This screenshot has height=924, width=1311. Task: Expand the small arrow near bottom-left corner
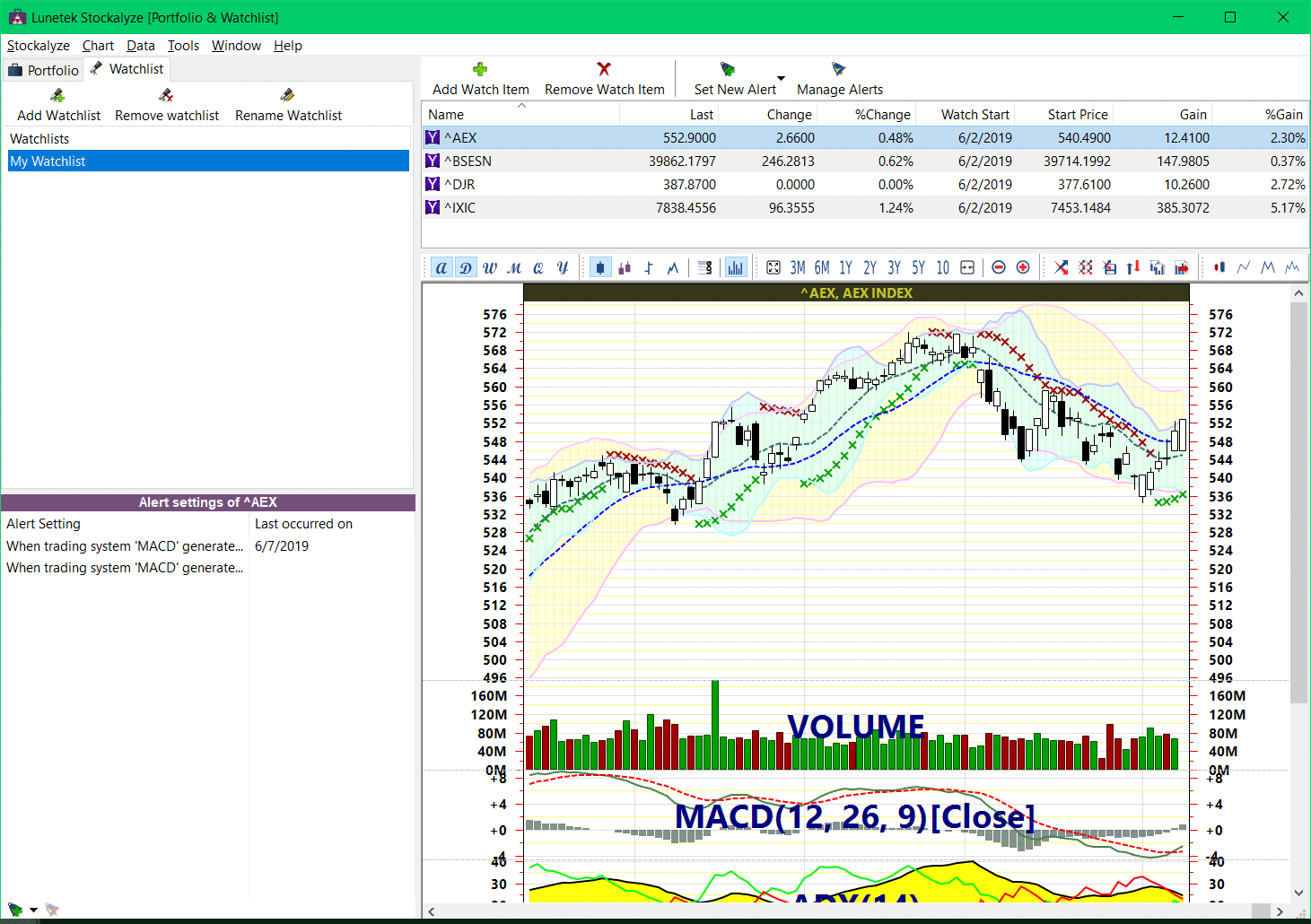(32, 909)
